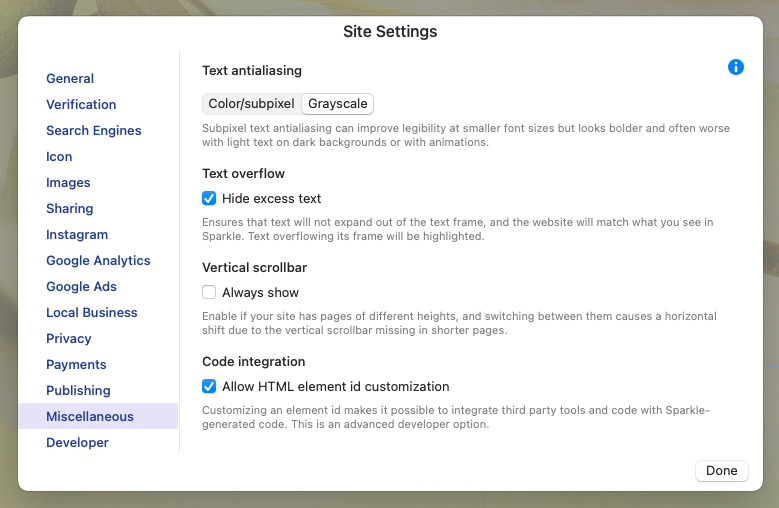Select Color/subpixel antialiasing option
779x508 pixels.
point(251,104)
